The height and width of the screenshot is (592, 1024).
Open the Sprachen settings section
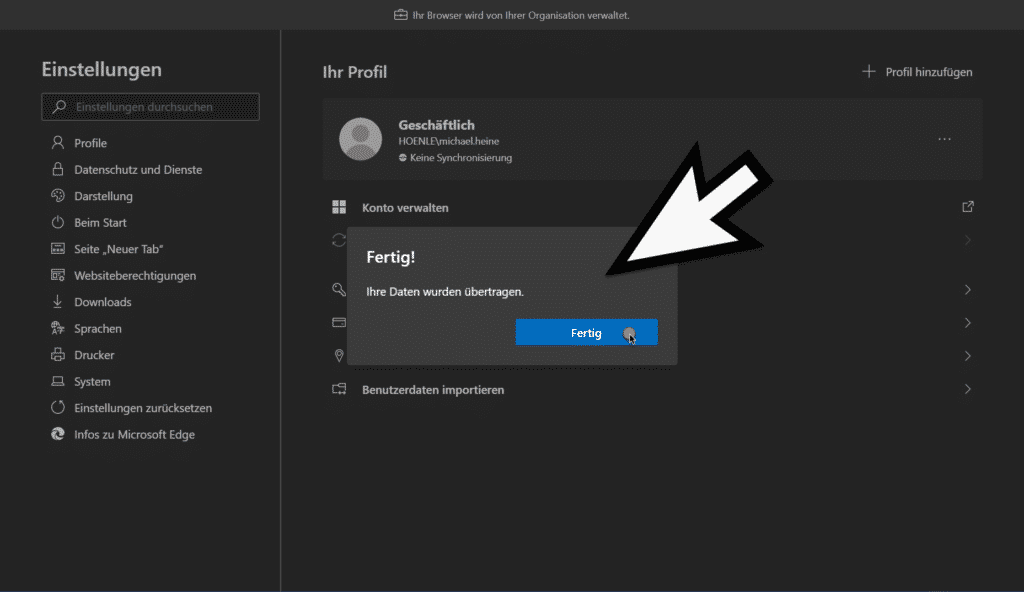click(98, 328)
